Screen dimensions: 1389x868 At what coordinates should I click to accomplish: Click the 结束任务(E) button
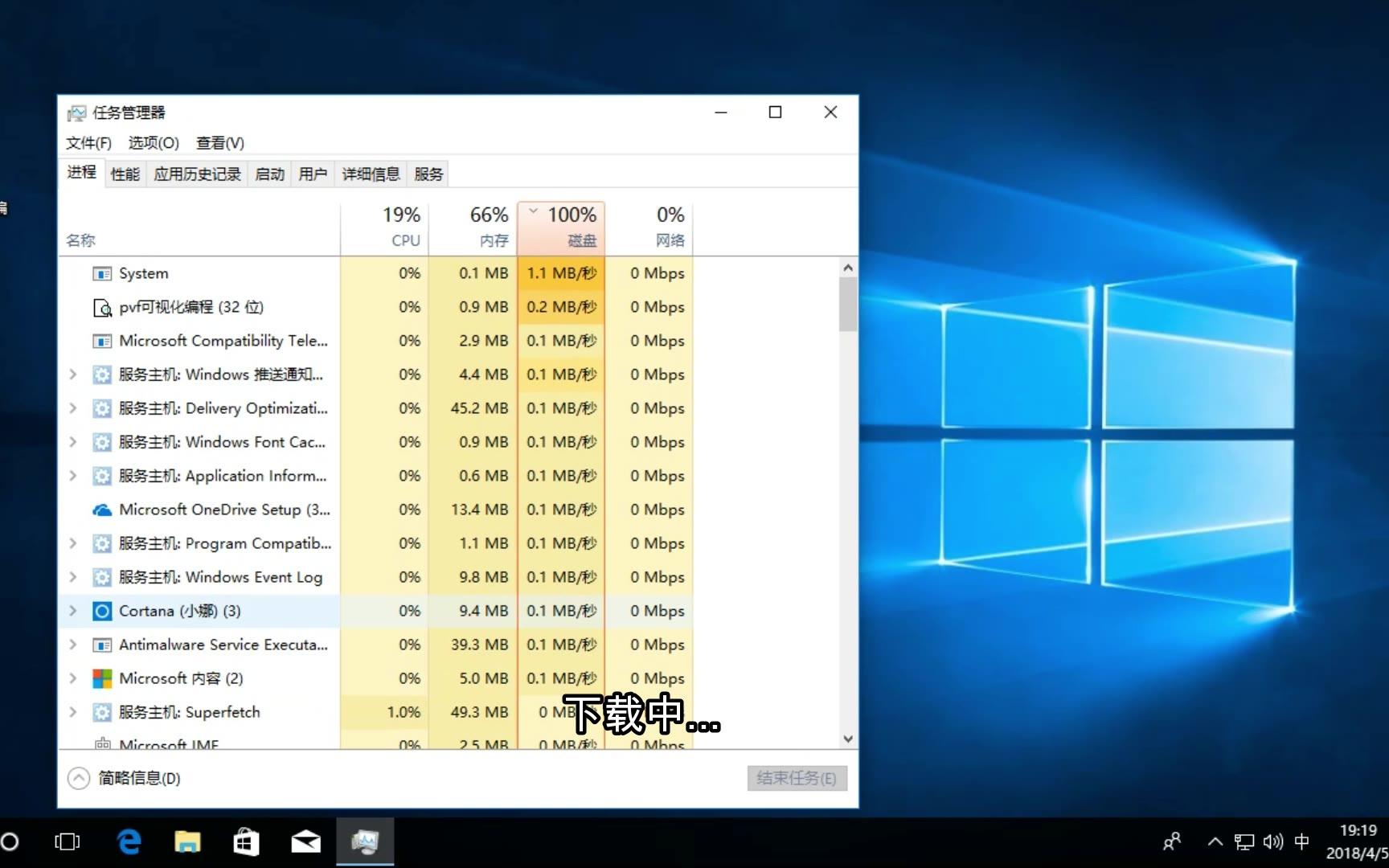pyautogui.click(x=797, y=779)
